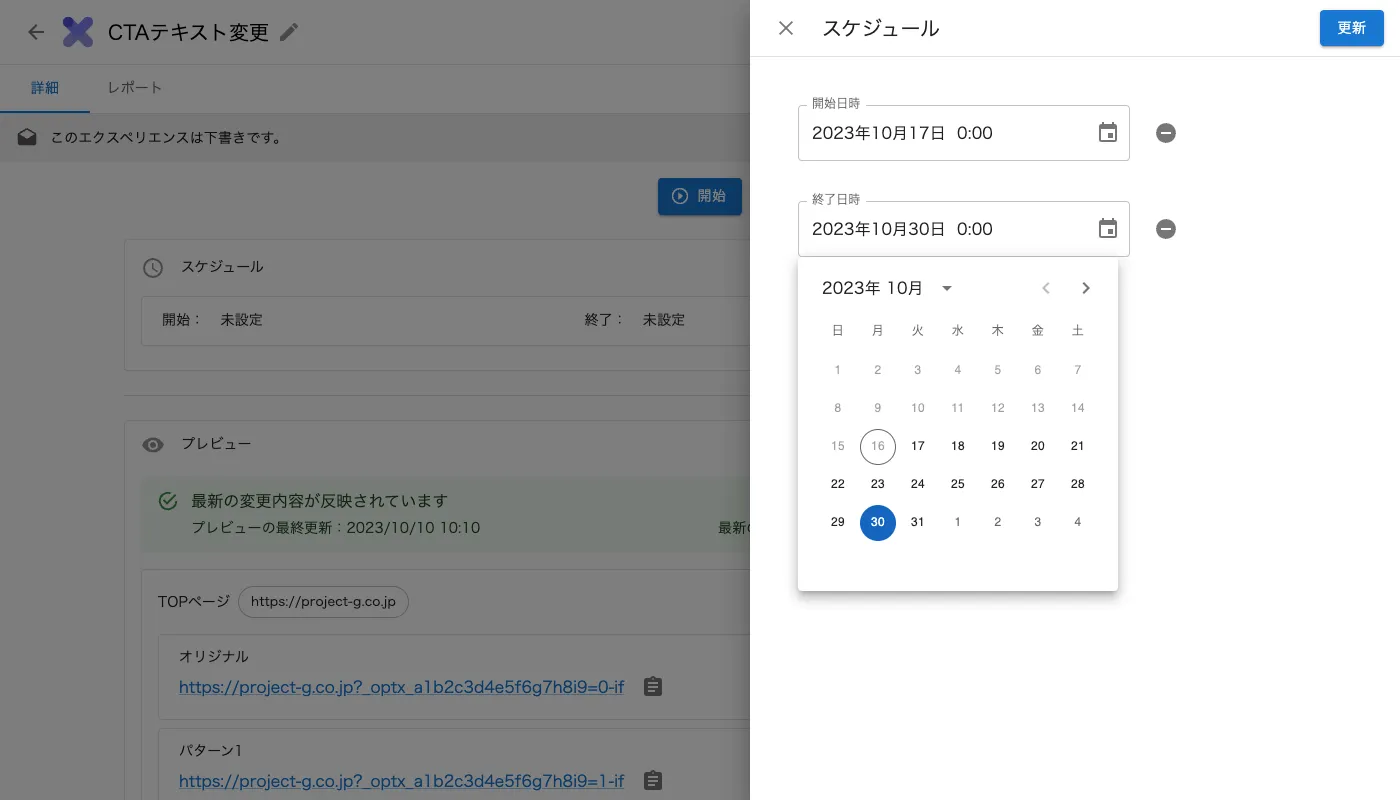This screenshot has height=800, width=1400.
Task: Remove the start date with minus icon
Action: [x=1166, y=133]
